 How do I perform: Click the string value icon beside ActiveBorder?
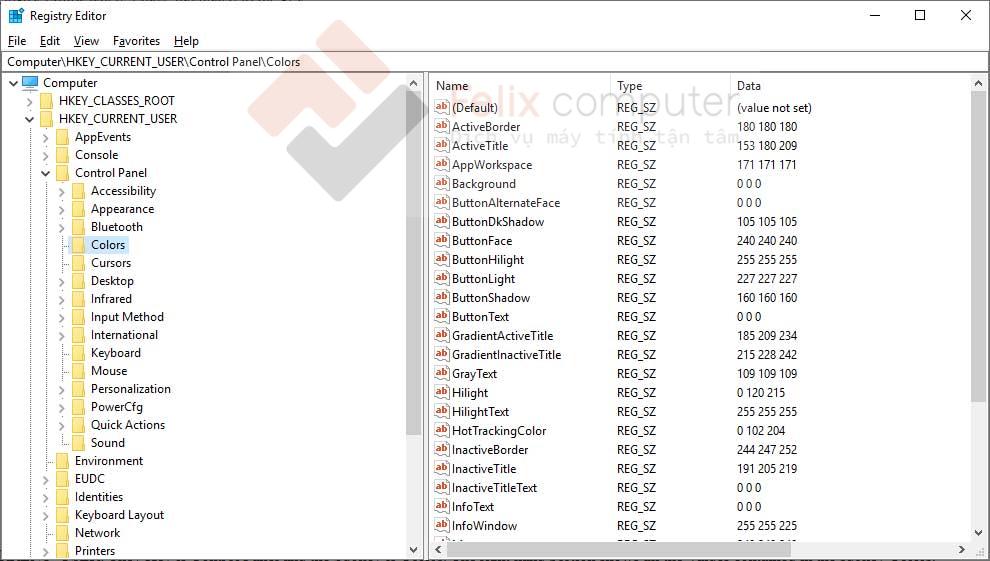tap(442, 127)
